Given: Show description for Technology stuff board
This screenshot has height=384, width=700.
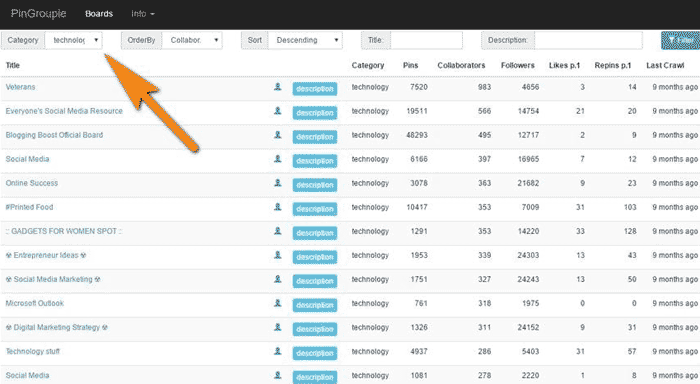Looking at the screenshot, I should pyautogui.click(x=315, y=353).
